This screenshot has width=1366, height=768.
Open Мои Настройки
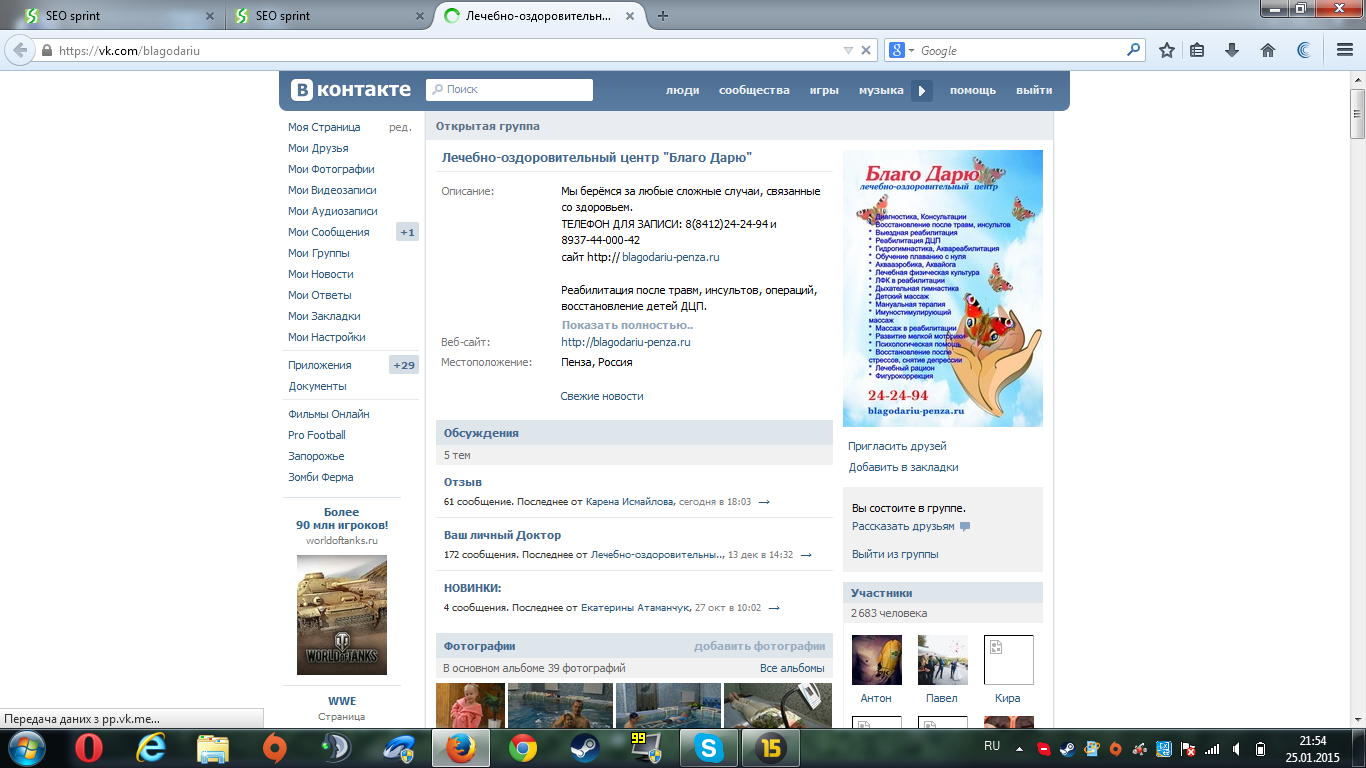327,337
